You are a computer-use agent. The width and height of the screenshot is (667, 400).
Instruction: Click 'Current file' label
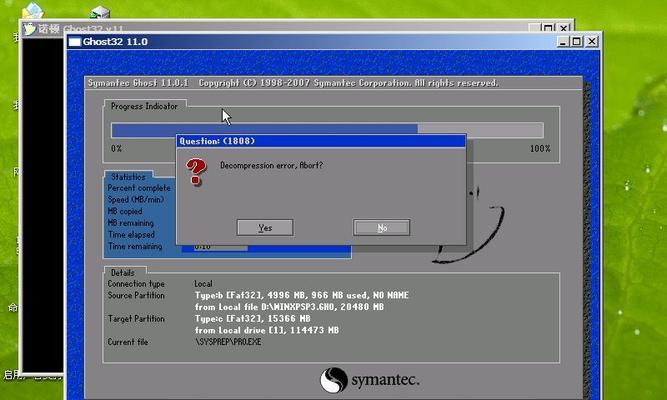tap(128, 342)
